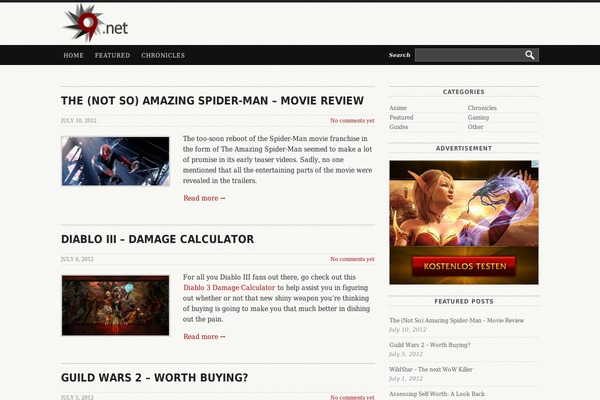Select the Anime category

point(398,108)
